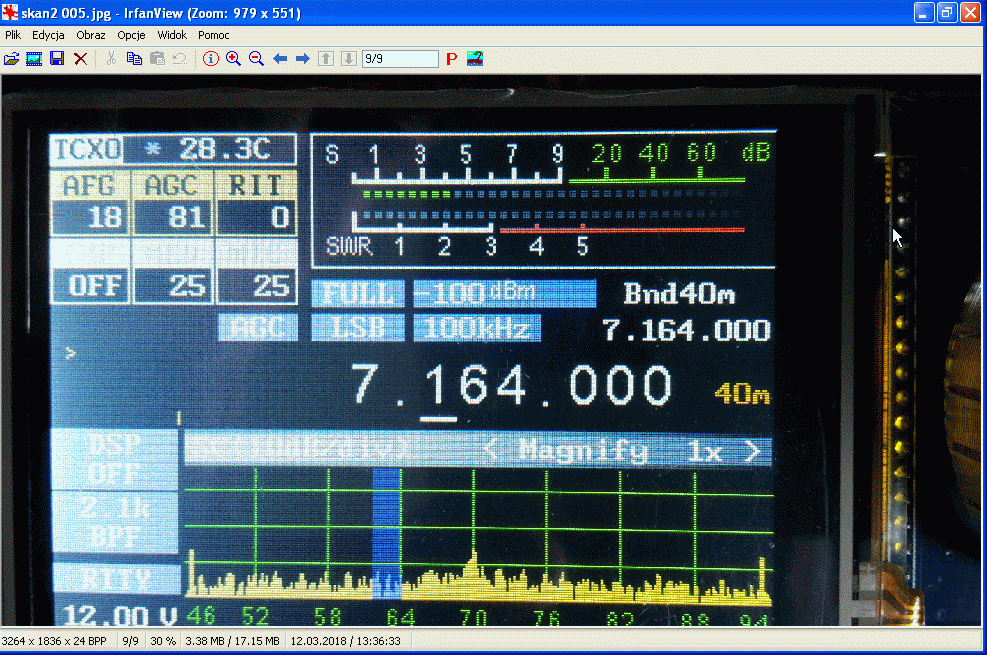
Task: Click the 9/9 image counter field
Action: click(400, 59)
